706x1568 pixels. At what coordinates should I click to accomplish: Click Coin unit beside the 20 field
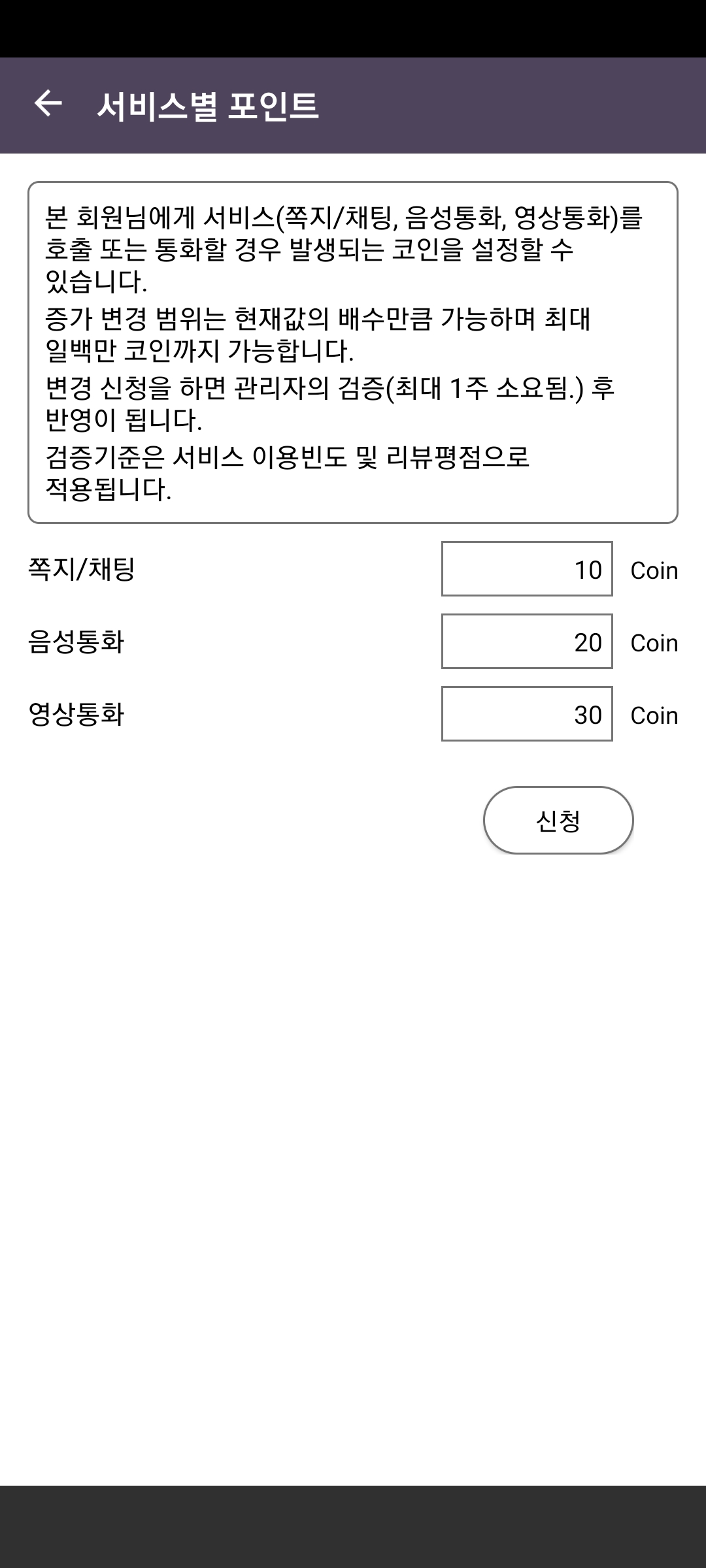point(654,643)
